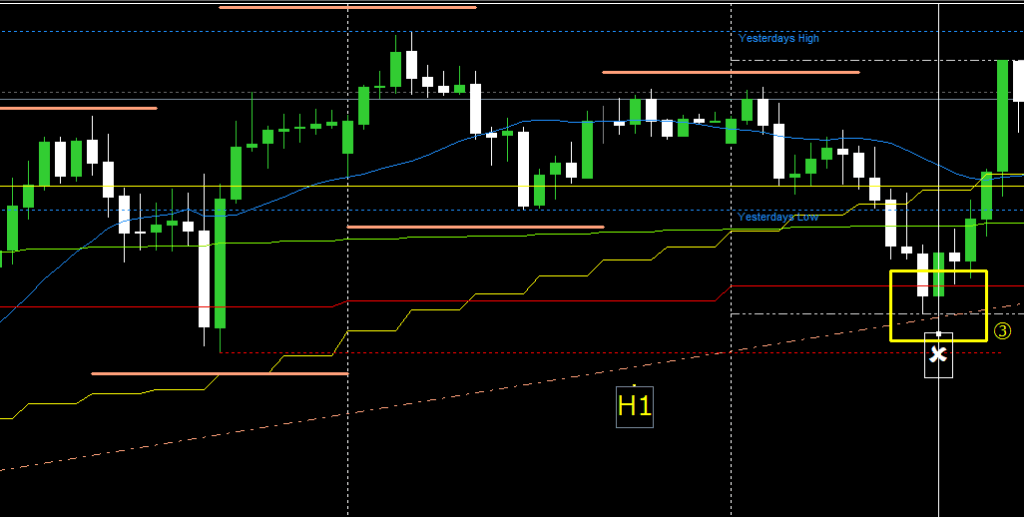Screen dimensions: 1024x517
Task: Select the salmon line at bottom left
Action: click(220, 374)
